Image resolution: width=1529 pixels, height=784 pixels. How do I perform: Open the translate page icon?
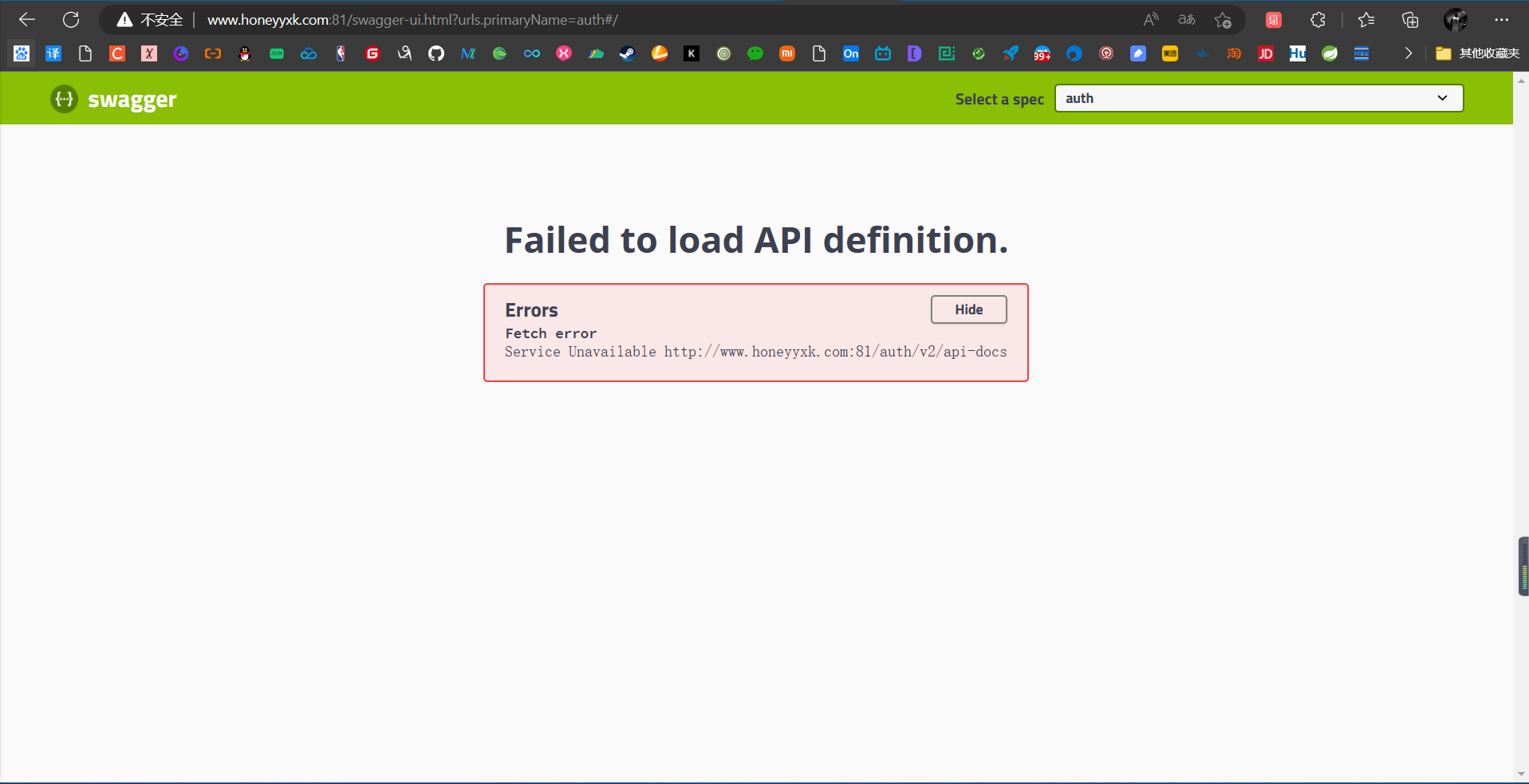tap(1187, 20)
